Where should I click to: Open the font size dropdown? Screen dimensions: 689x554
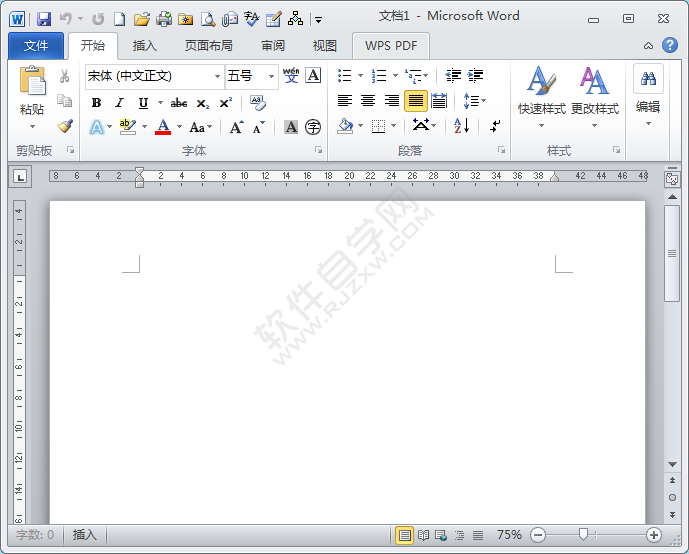click(271, 76)
